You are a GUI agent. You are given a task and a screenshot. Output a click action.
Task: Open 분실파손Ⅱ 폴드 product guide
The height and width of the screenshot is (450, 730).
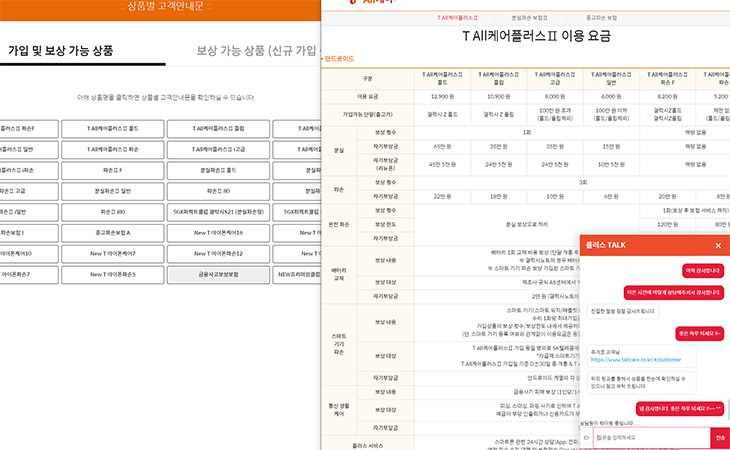pyautogui.click(x=218, y=170)
